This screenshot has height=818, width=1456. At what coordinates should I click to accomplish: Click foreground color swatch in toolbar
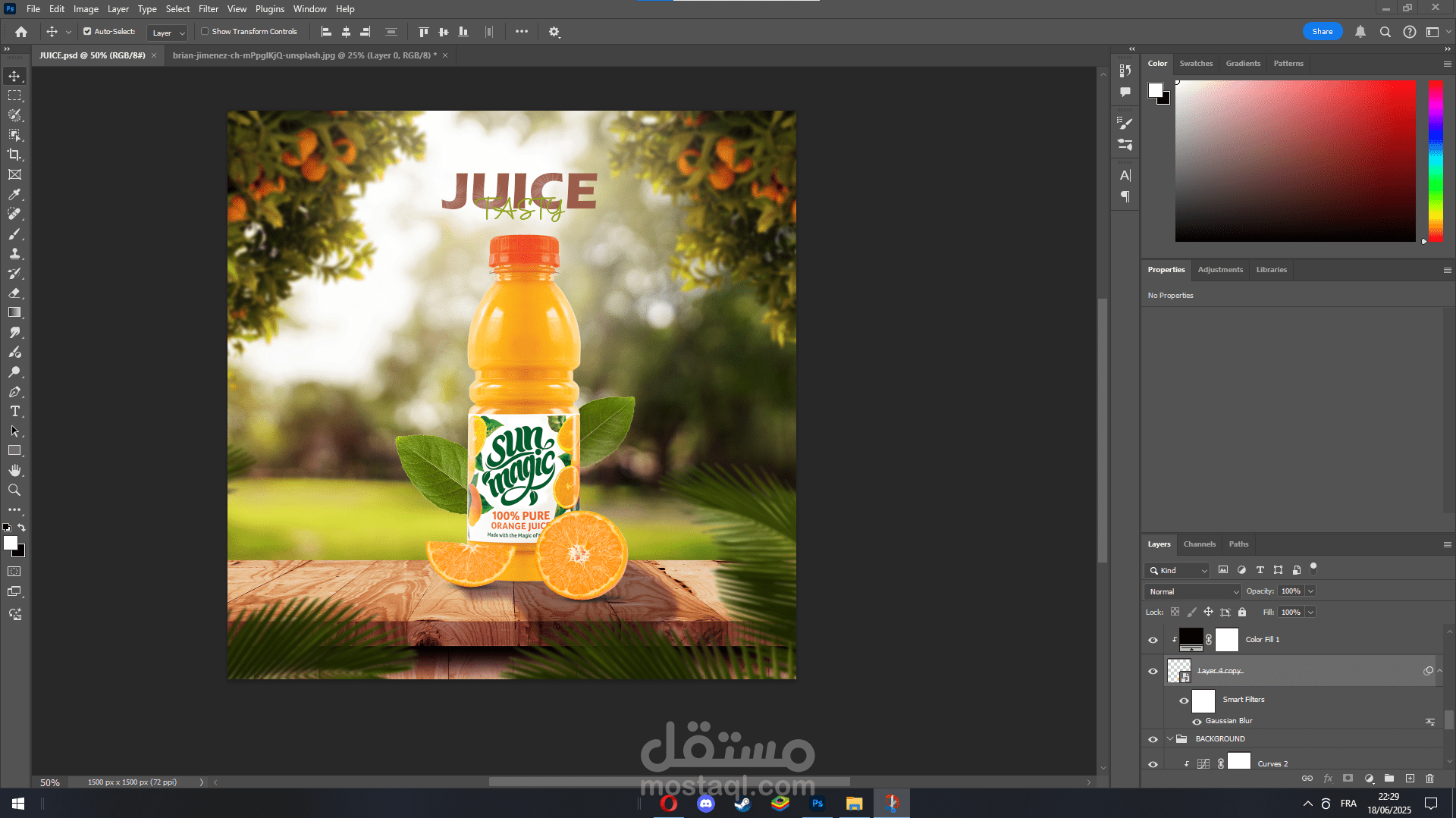pyautogui.click(x=11, y=543)
